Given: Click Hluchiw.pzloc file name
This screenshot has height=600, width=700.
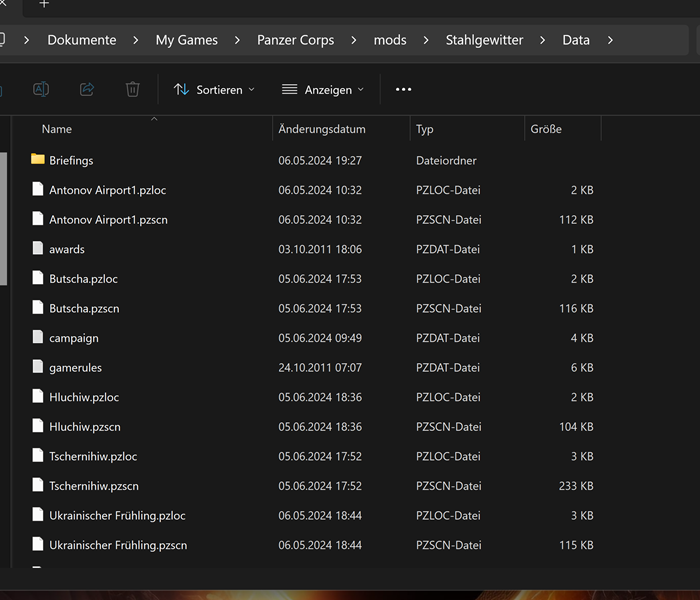Looking at the screenshot, I should (x=84, y=397).
